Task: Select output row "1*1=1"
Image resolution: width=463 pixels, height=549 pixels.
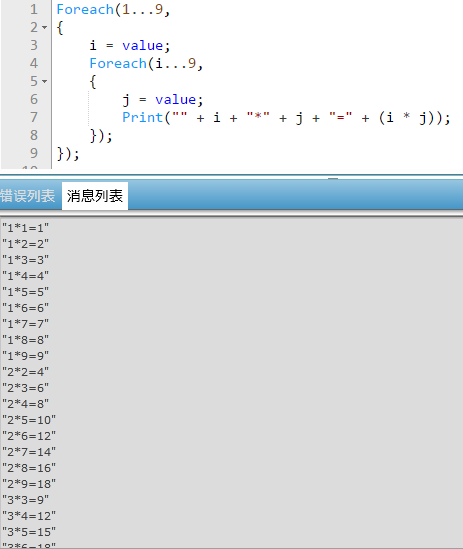Action: pos(26,228)
